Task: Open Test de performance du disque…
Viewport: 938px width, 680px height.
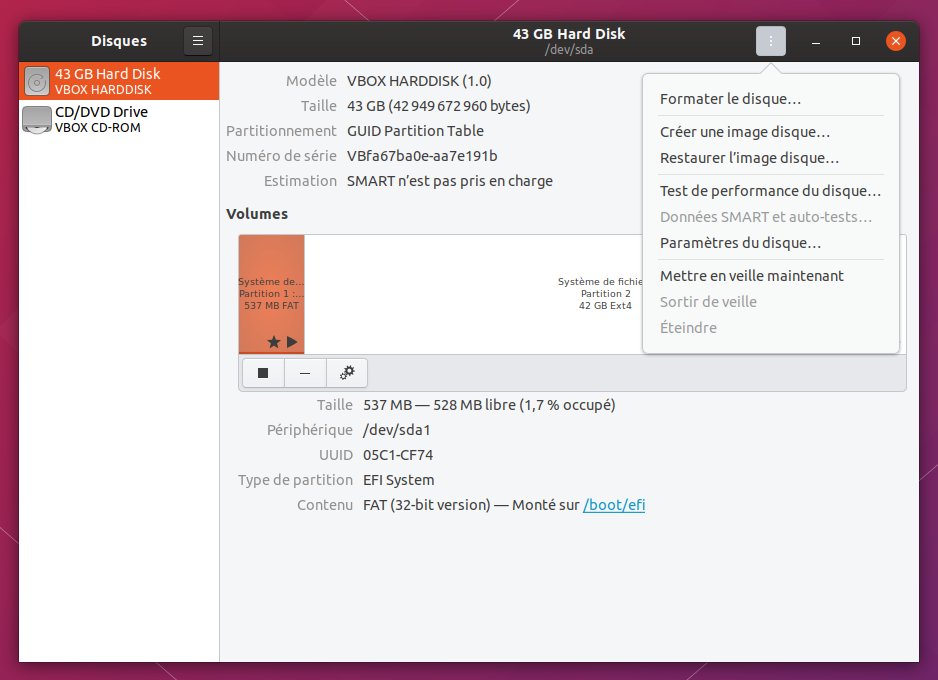Action: click(770, 191)
